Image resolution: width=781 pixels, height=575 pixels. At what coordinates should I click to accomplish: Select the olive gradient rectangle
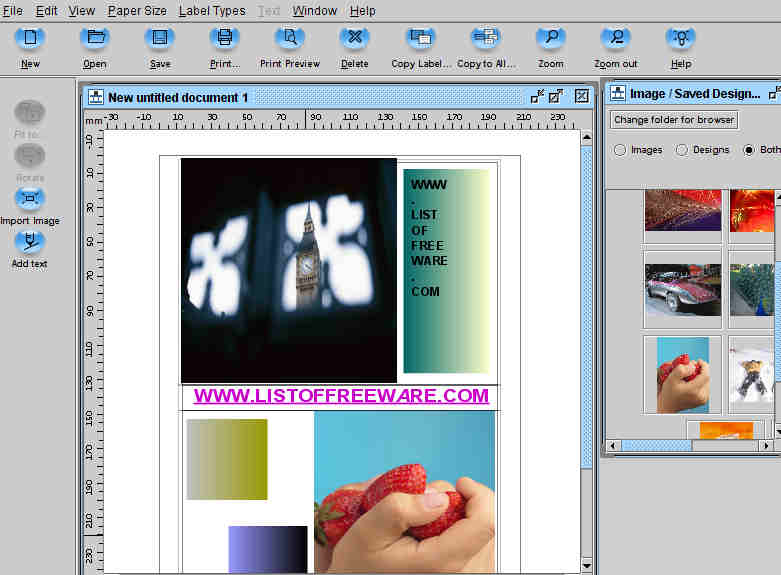[227, 459]
